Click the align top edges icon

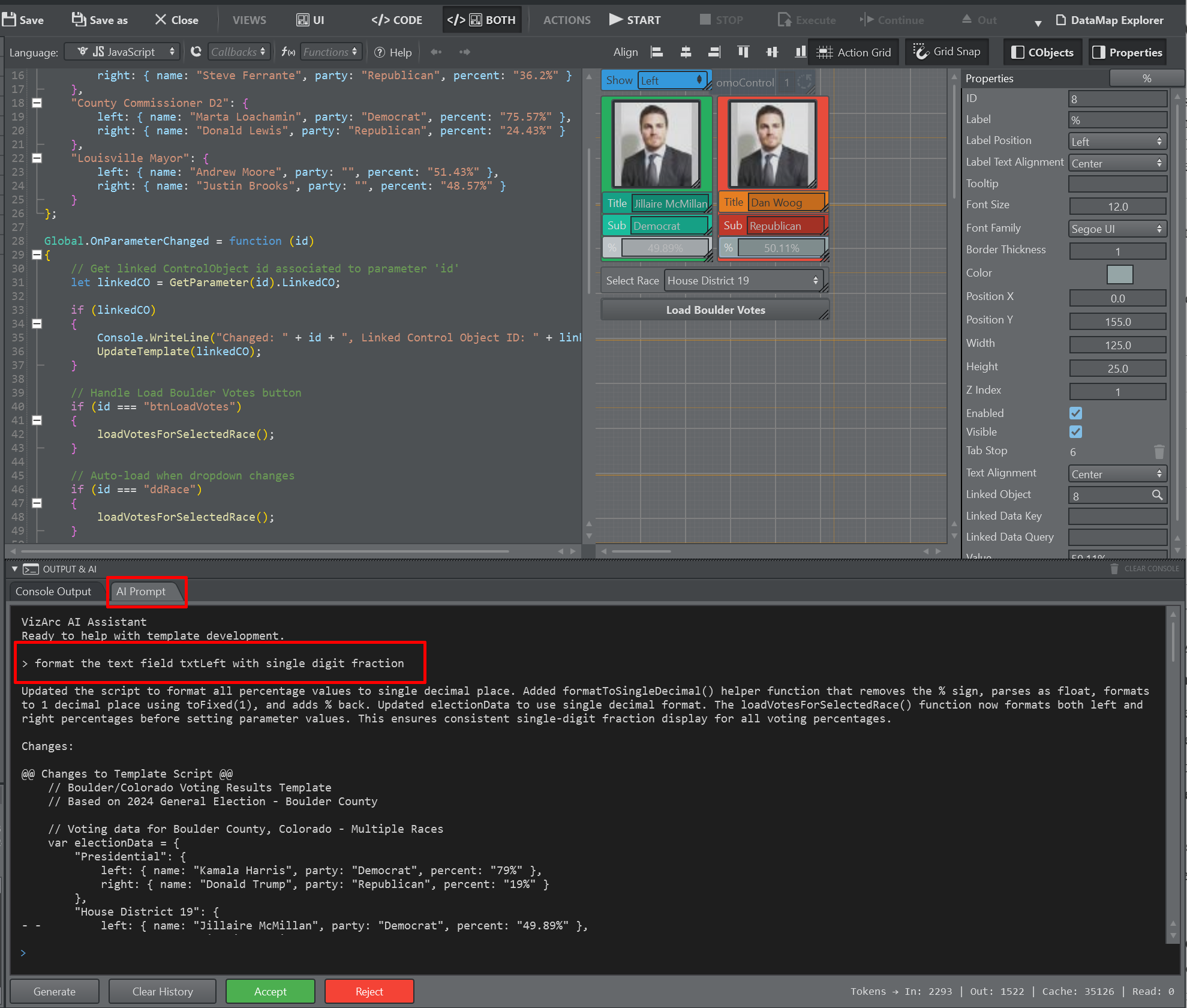(743, 52)
